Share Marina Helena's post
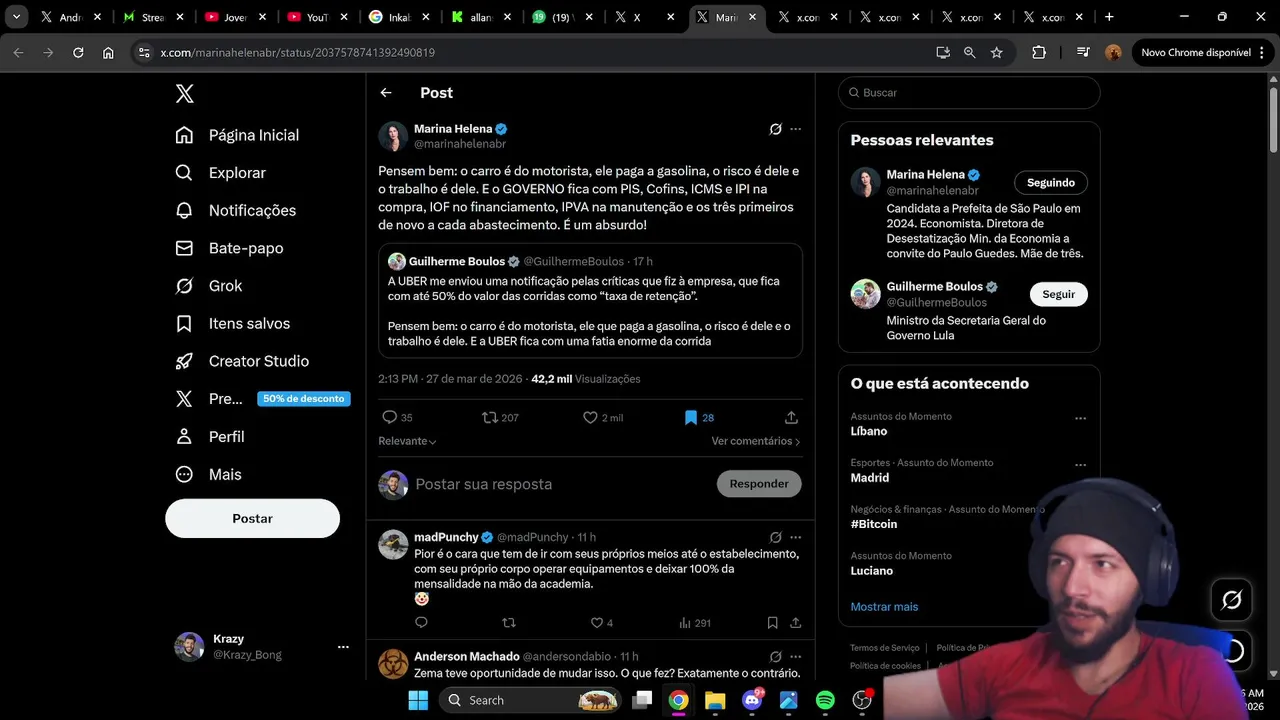Image resolution: width=1280 pixels, height=720 pixels. 791,417
